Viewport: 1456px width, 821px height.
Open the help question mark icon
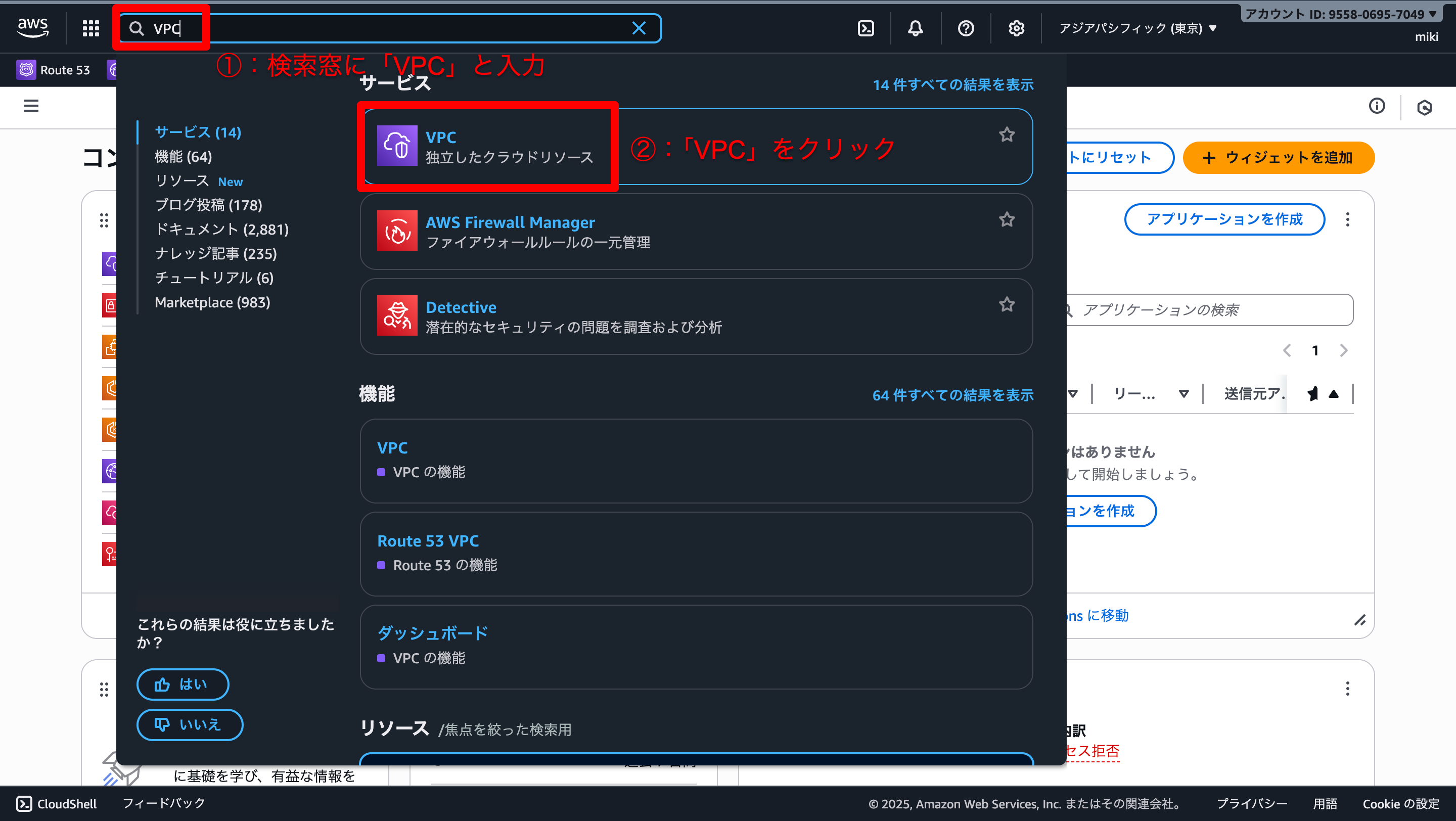coord(966,28)
